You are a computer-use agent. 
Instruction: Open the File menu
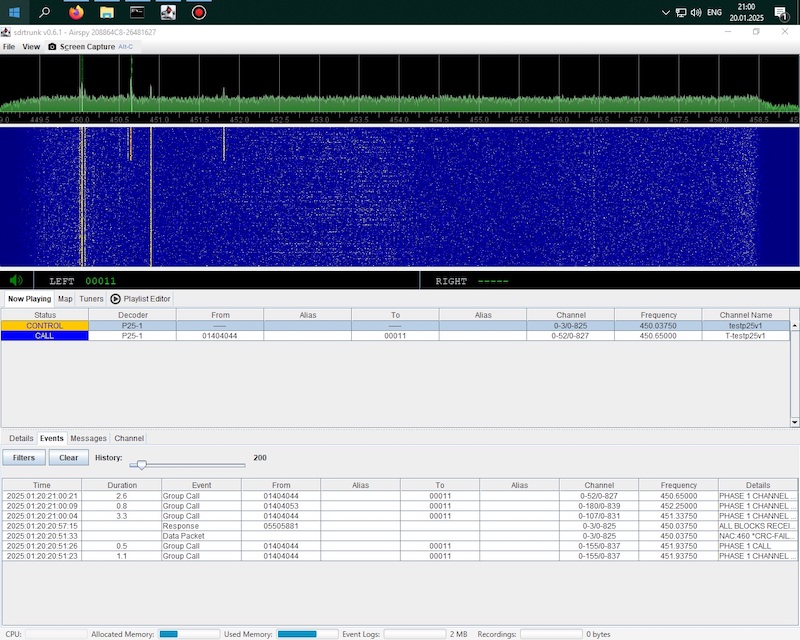tap(9, 46)
